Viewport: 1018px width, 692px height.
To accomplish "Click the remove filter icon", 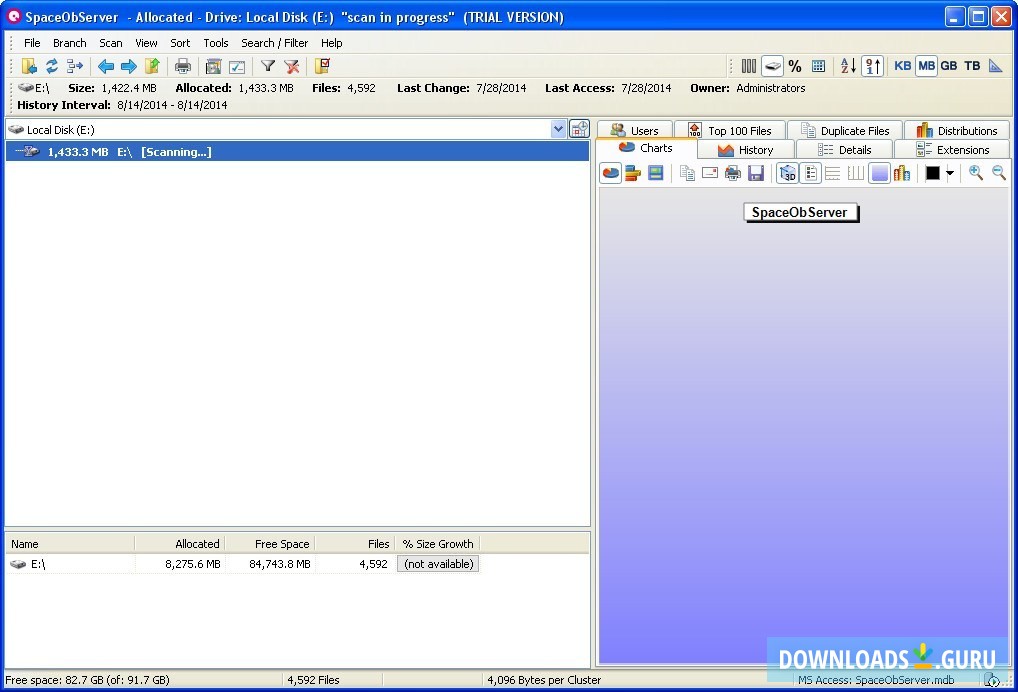I will 291,66.
